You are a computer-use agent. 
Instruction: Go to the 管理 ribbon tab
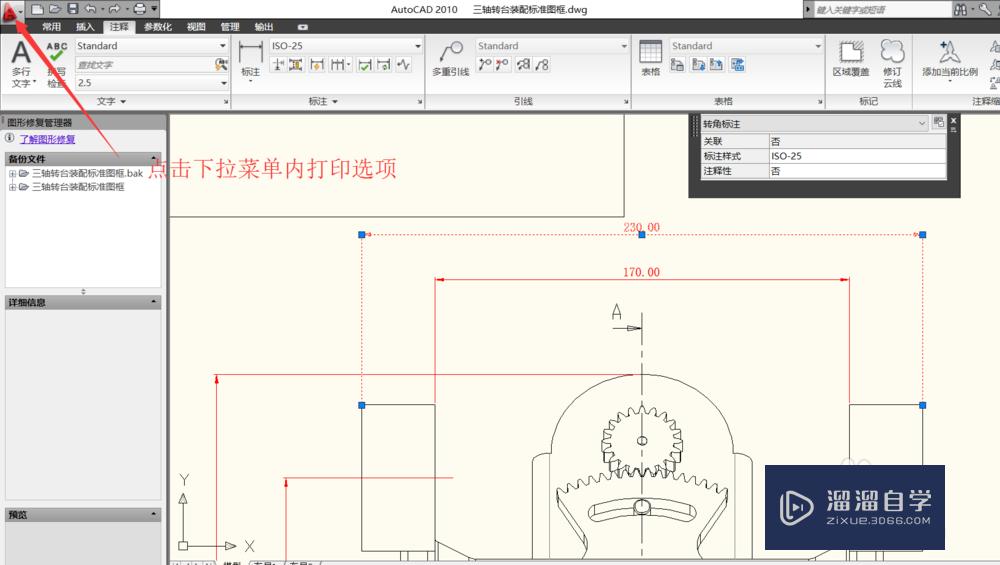coord(230,27)
